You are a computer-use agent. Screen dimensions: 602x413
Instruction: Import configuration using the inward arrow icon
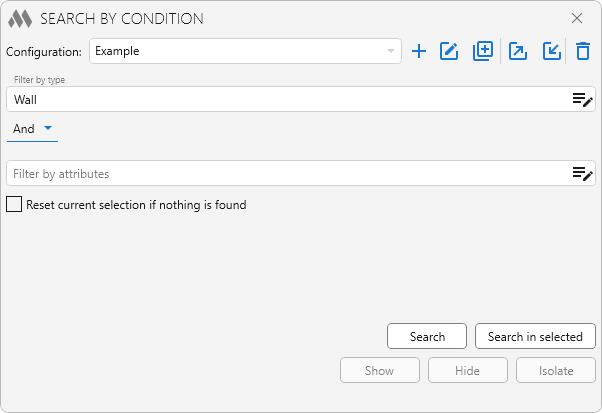(x=551, y=51)
